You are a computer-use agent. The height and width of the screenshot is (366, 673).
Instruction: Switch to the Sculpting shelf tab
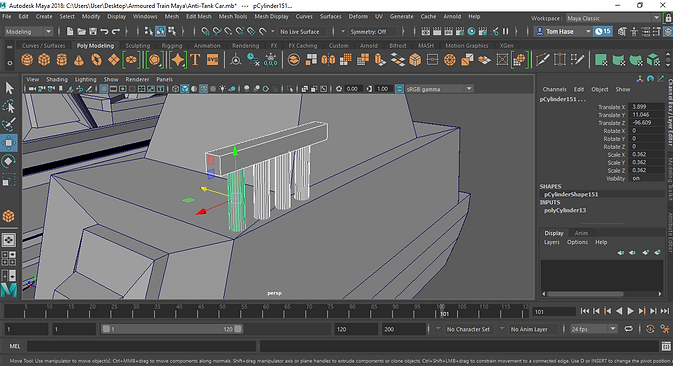tap(137, 45)
